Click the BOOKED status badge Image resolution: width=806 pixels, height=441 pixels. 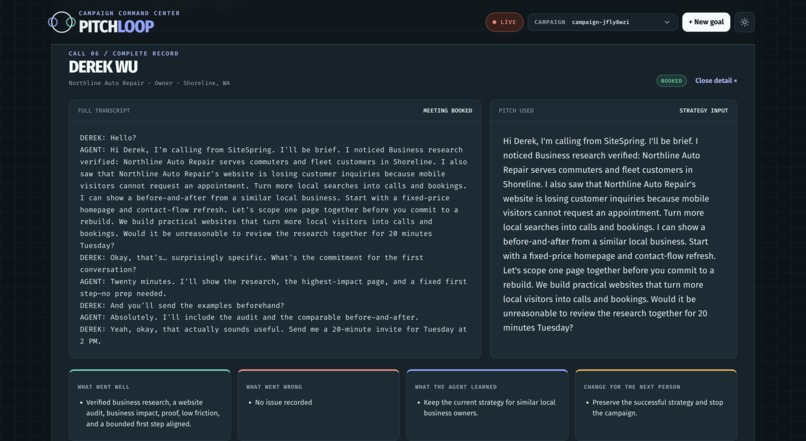(671, 81)
